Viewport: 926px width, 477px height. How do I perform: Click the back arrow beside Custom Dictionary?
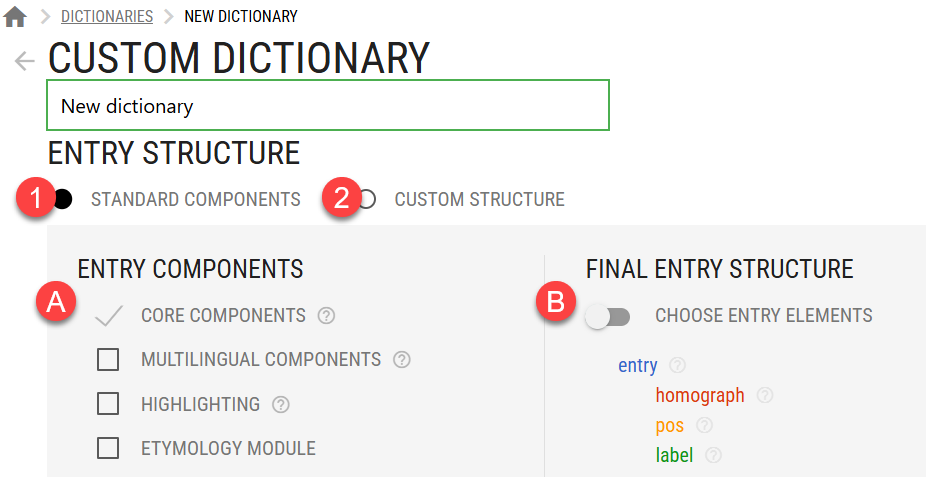click(25, 60)
